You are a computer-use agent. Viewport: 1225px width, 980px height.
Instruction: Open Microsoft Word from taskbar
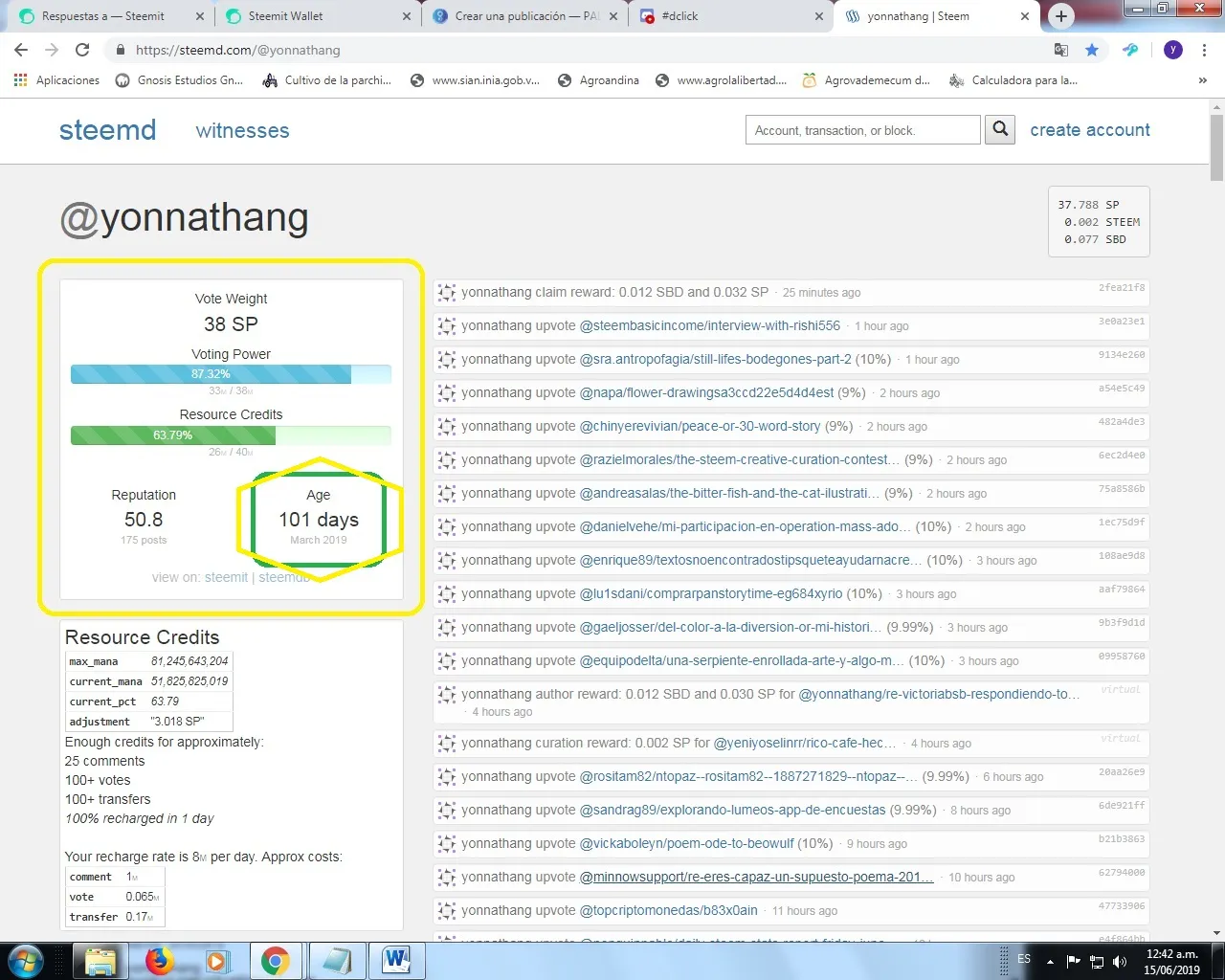[396, 960]
